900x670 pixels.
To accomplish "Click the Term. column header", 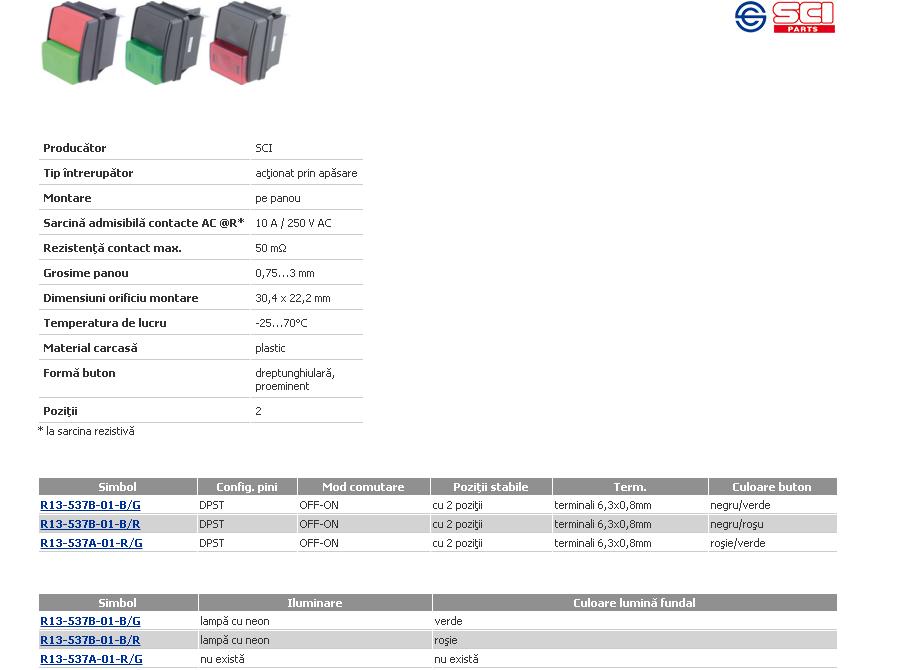I will (x=630, y=487).
